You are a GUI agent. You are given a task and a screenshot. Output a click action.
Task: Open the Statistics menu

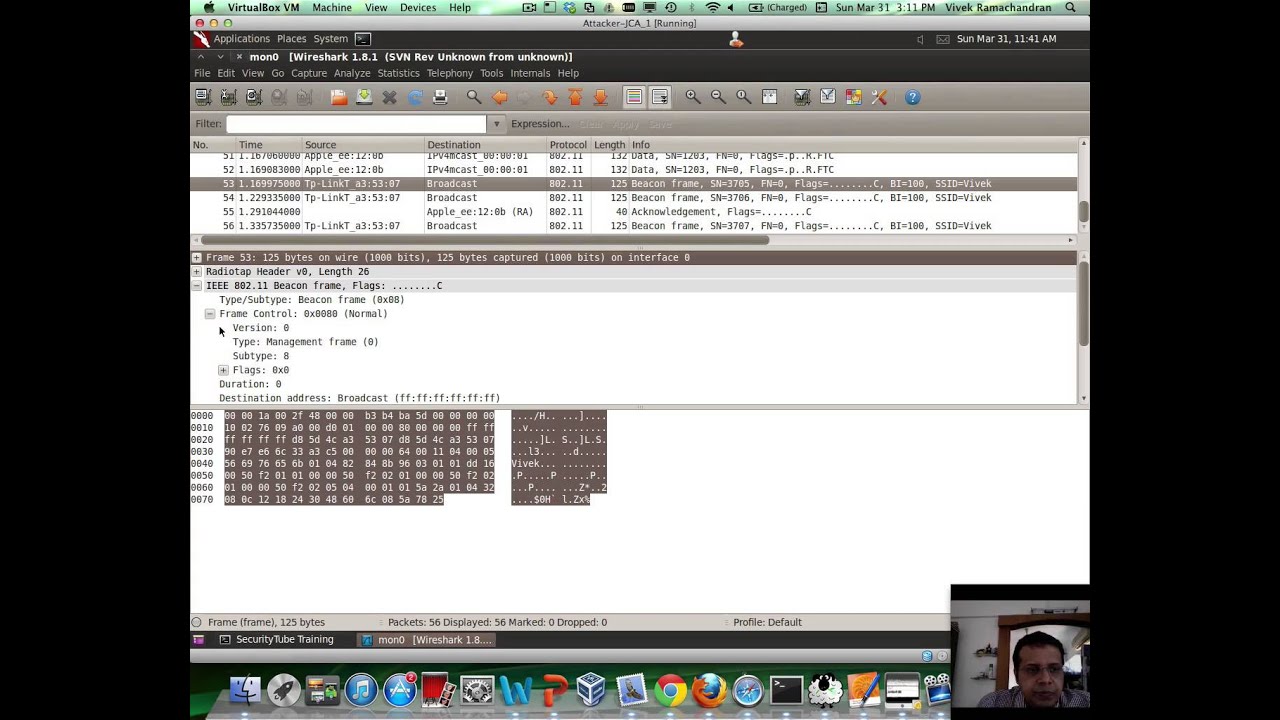pyautogui.click(x=398, y=73)
